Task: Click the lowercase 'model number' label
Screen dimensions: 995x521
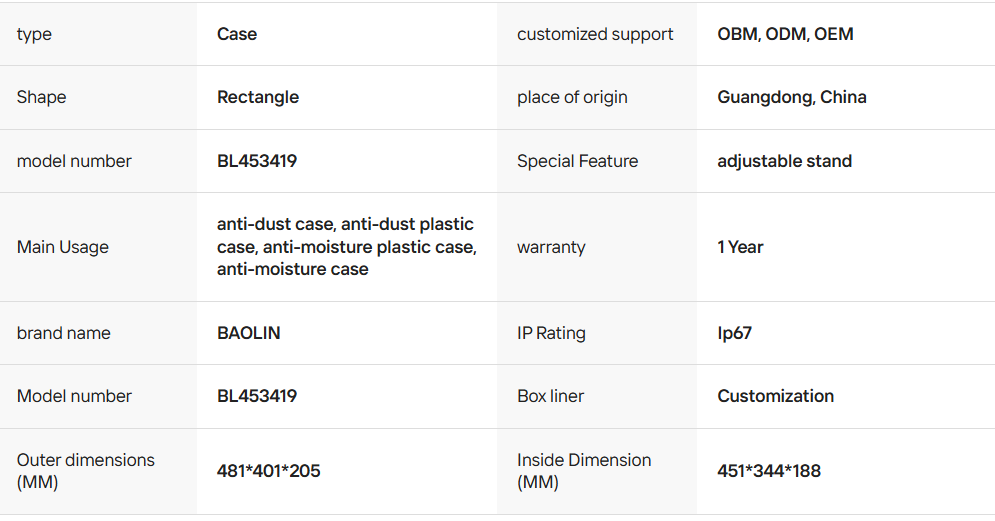Action: (x=74, y=161)
